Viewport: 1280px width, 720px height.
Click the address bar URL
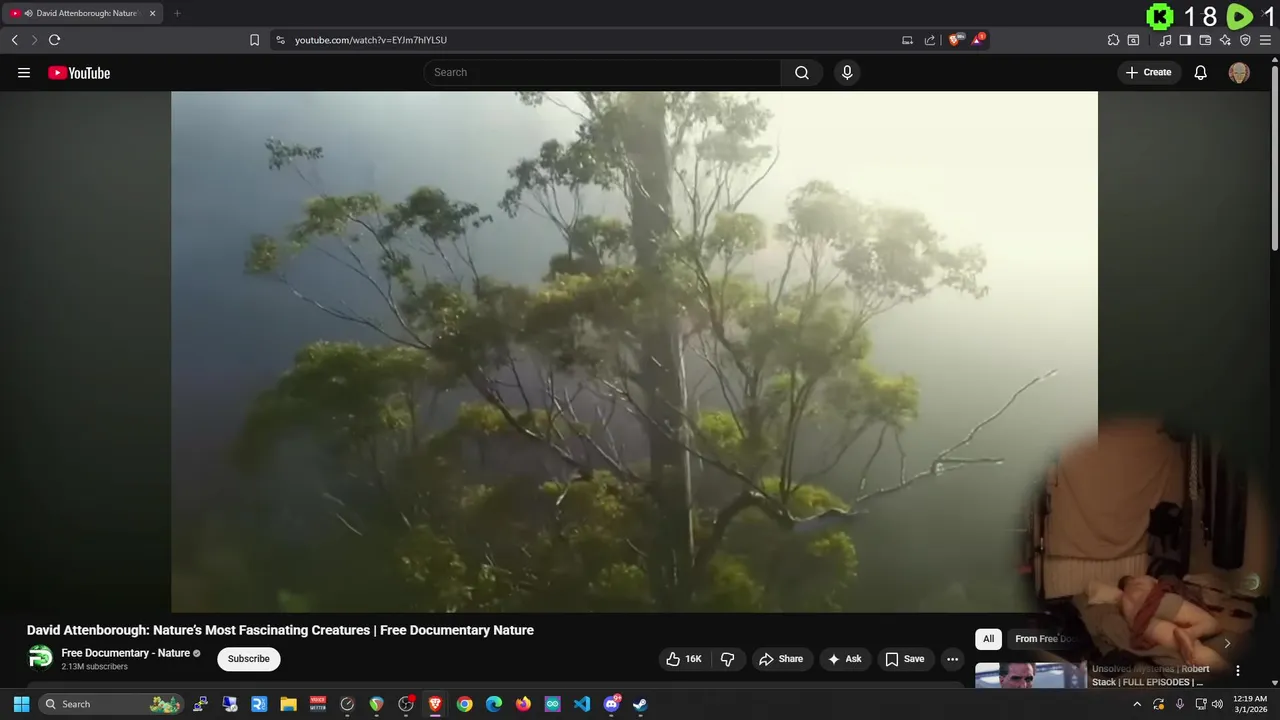pyautogui.click(x=371, y=40)
